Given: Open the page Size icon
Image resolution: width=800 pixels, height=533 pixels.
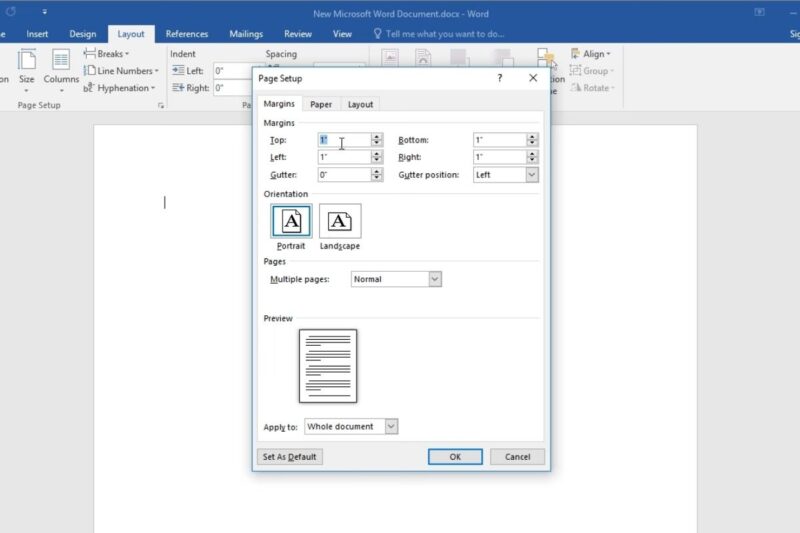Looking at the screenshot, I should tap(27, 60).
